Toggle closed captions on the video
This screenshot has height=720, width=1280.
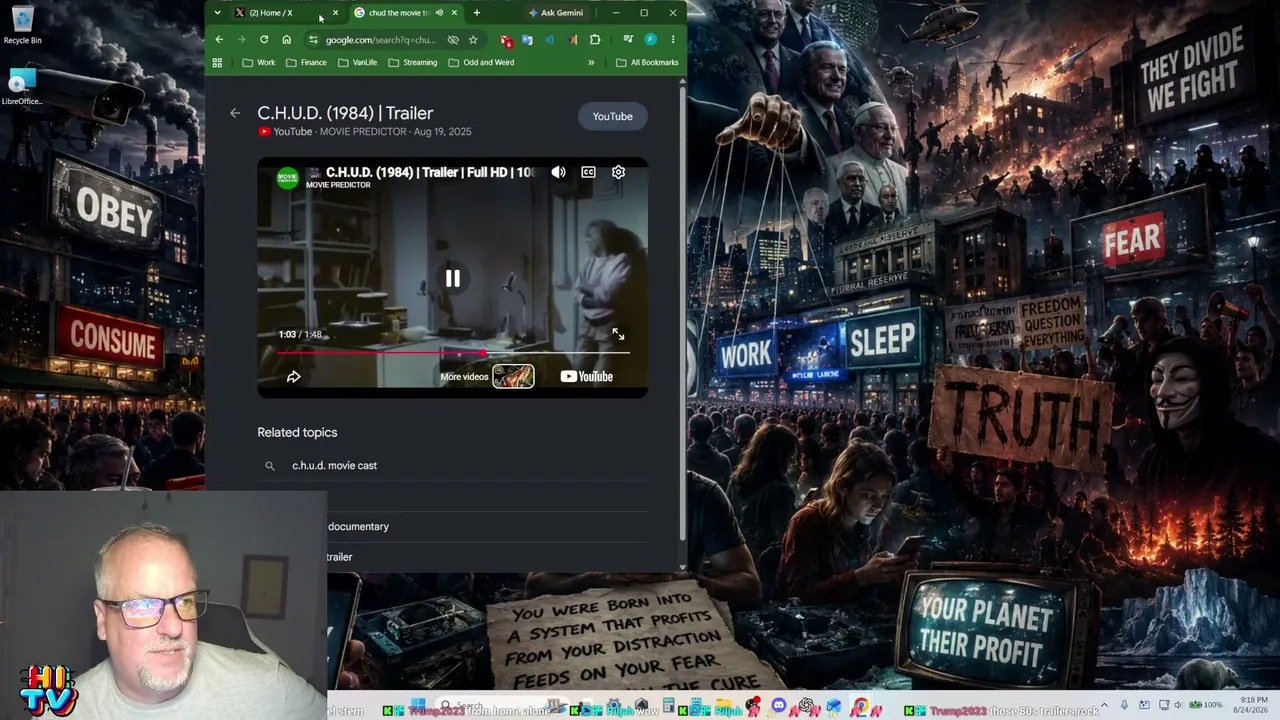click(x=588, y=172)
